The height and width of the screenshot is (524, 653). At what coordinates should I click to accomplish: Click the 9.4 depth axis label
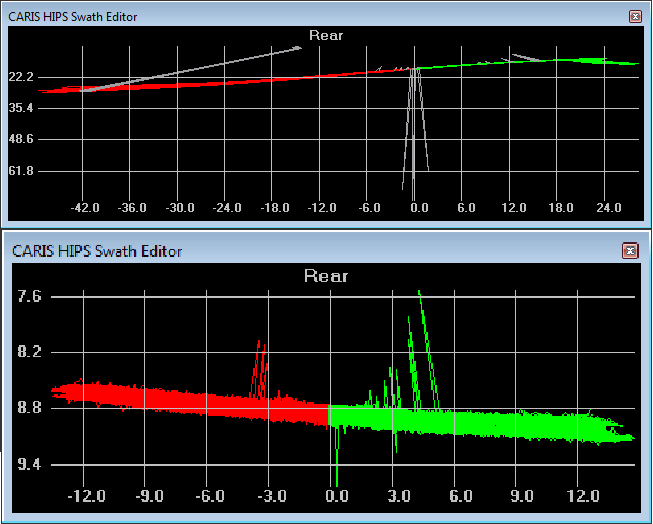29,464
